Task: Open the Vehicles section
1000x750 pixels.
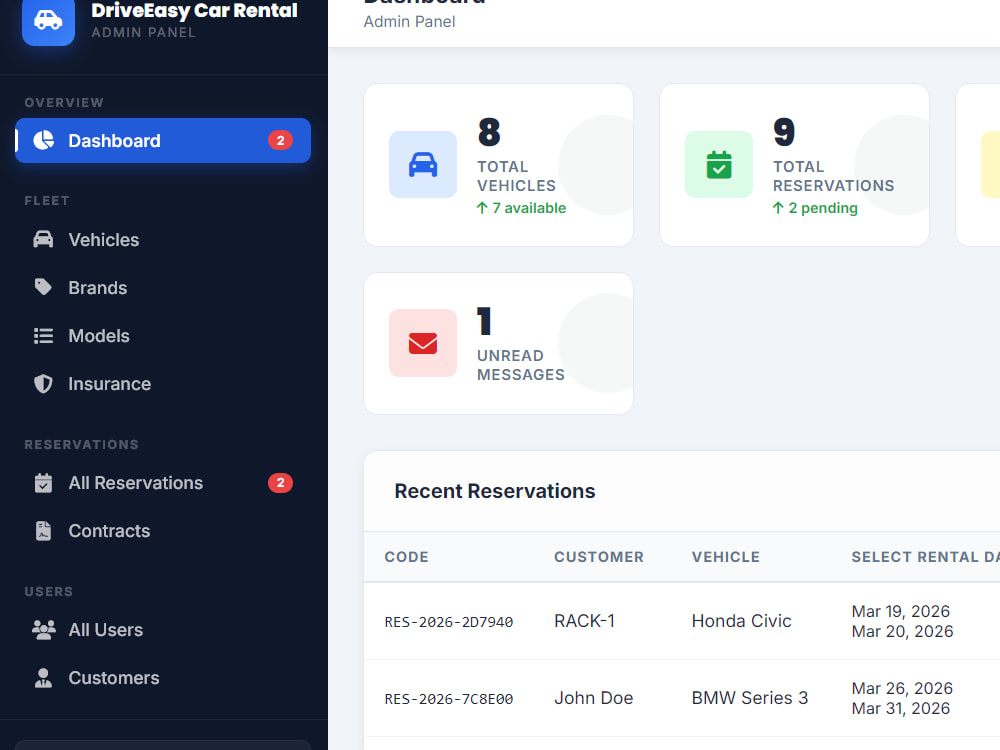Action: coord(163,239)
